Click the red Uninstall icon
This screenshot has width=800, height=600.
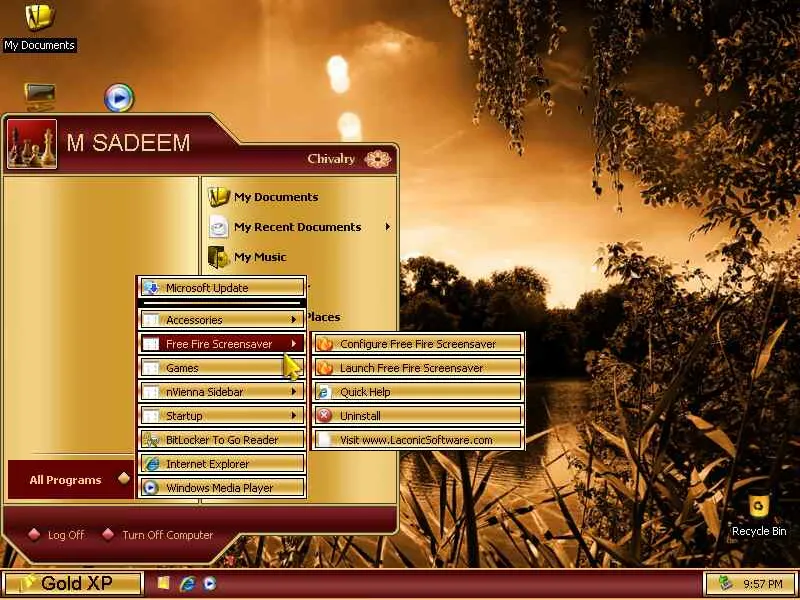pyautogui.click(x=324, y=416)
